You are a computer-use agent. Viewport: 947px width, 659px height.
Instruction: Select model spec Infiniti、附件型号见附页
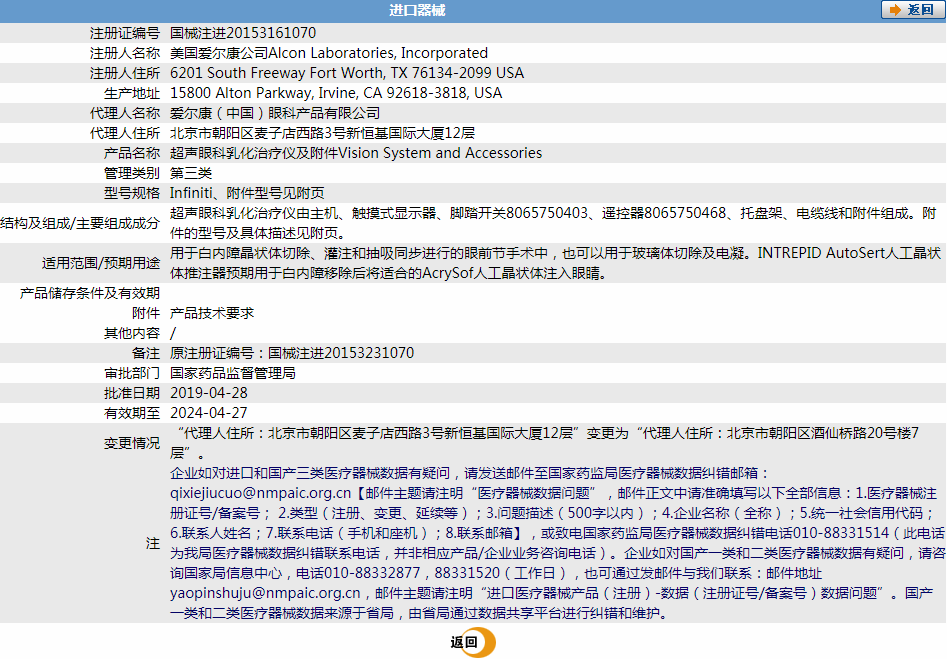[x=247, y=193]
